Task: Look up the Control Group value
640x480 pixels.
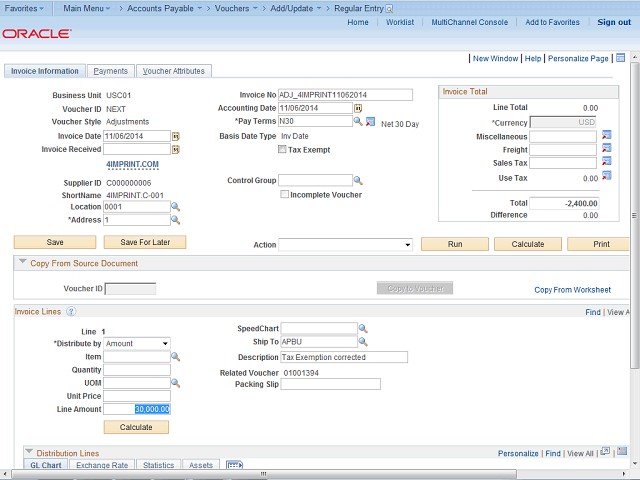Action: [357, 181]
